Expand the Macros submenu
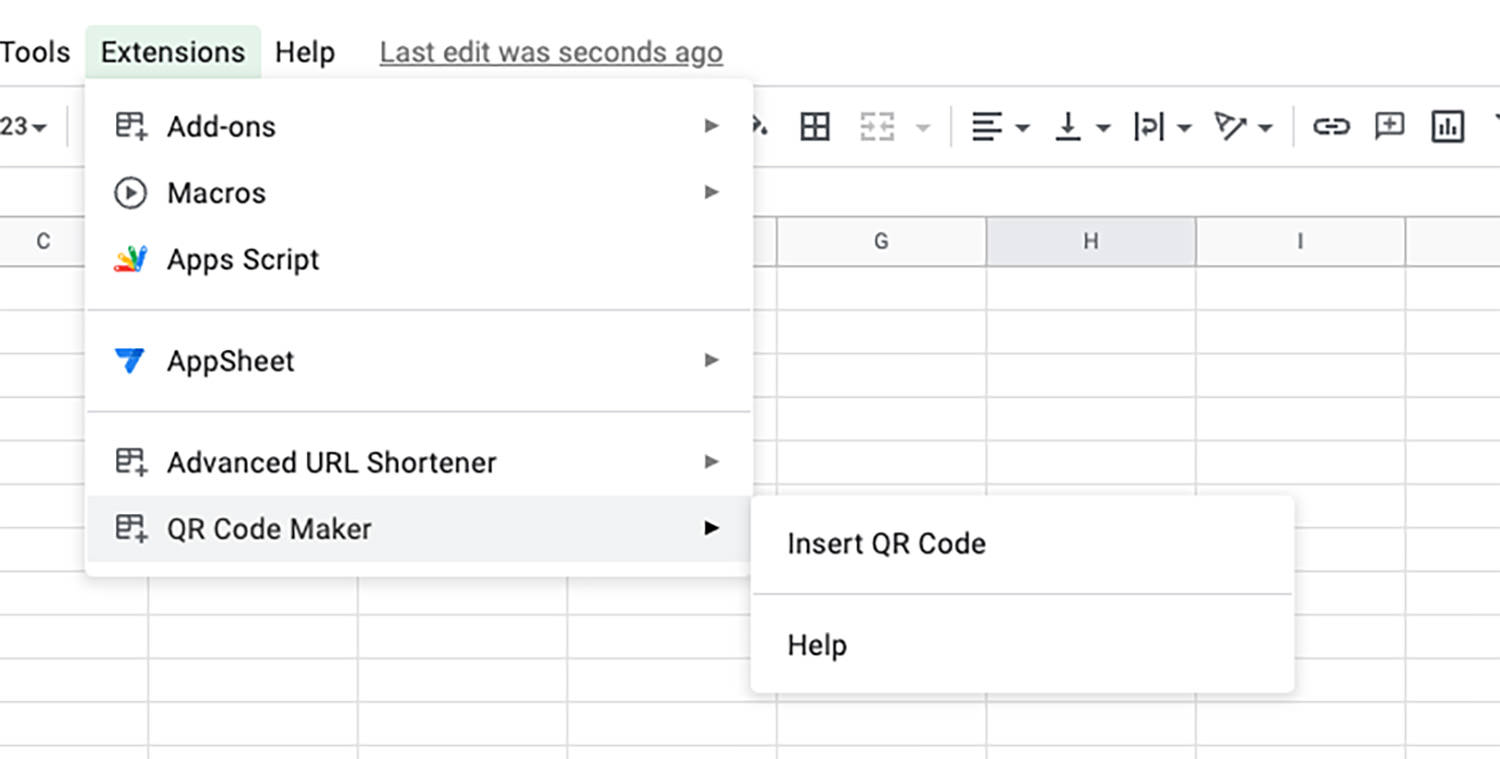Image resolution: width=1500 pixels, height=759 pixels. coord(419,192)
